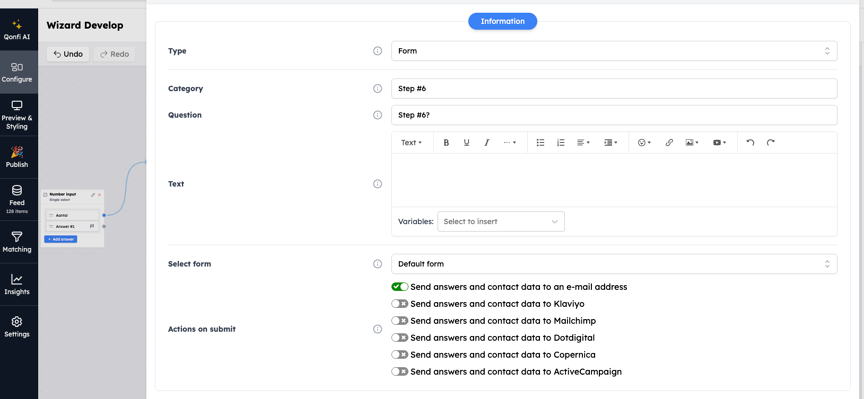
Task: Click the info icon next to Category
Action: [377, 88]
